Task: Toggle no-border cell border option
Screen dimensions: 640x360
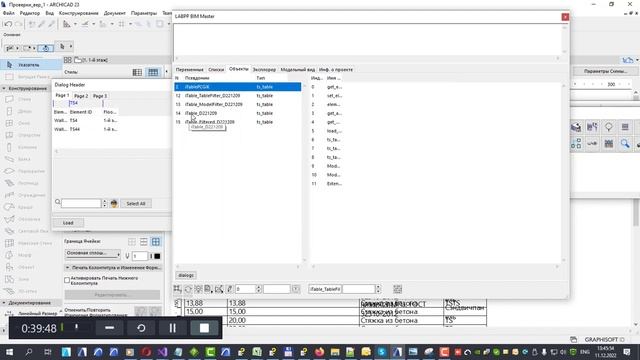Action: click(132, 242)
